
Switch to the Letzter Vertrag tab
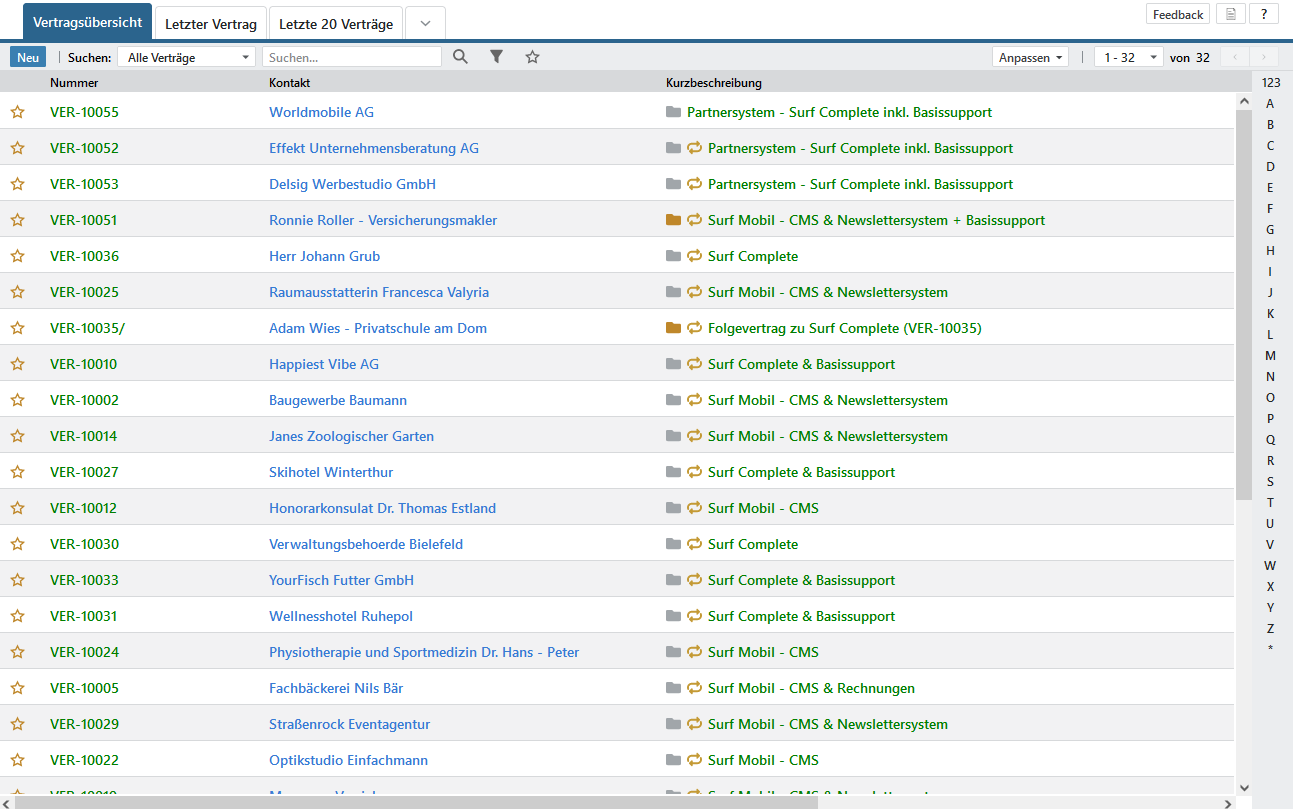[211, 23]
